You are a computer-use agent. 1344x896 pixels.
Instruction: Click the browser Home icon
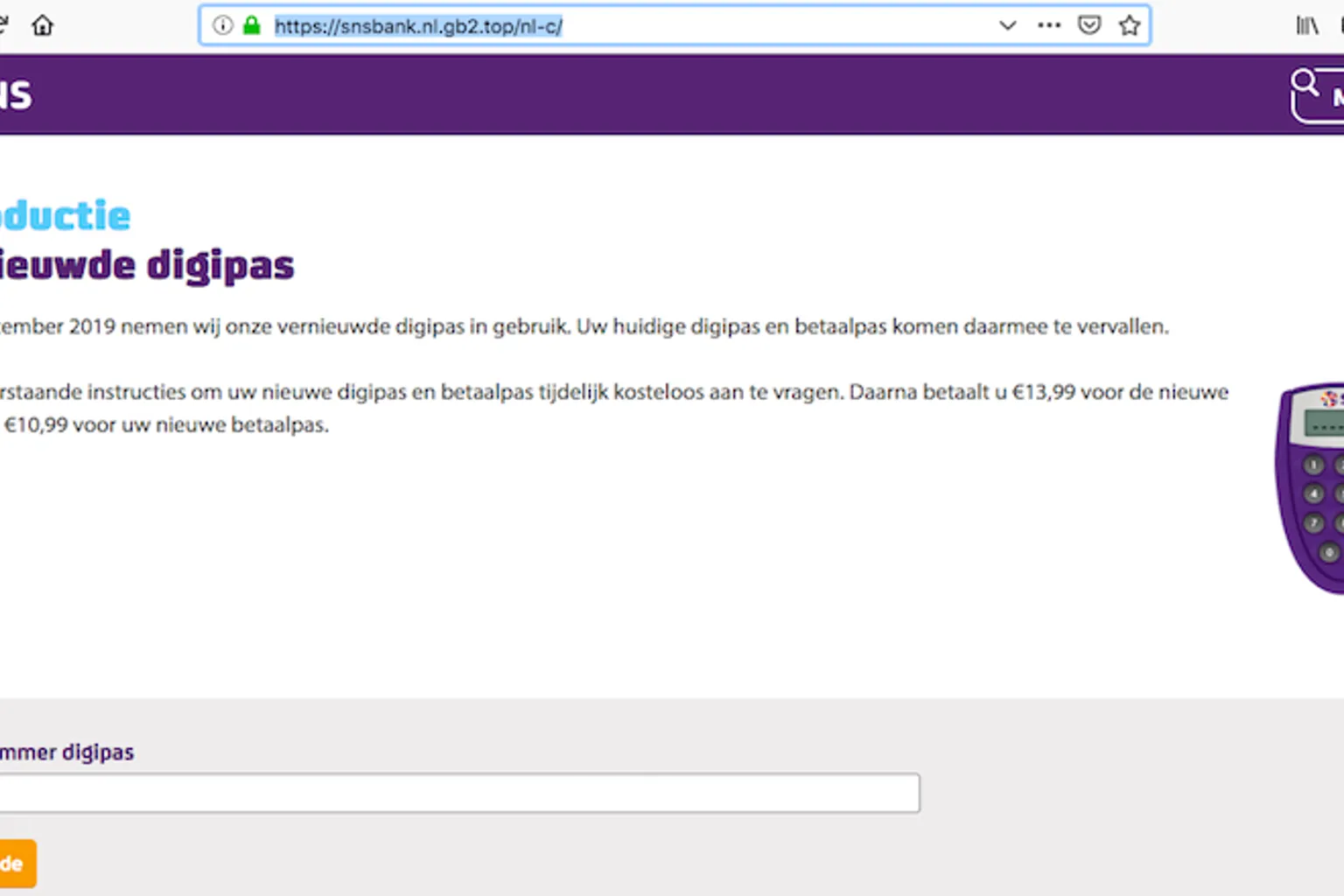42,25
